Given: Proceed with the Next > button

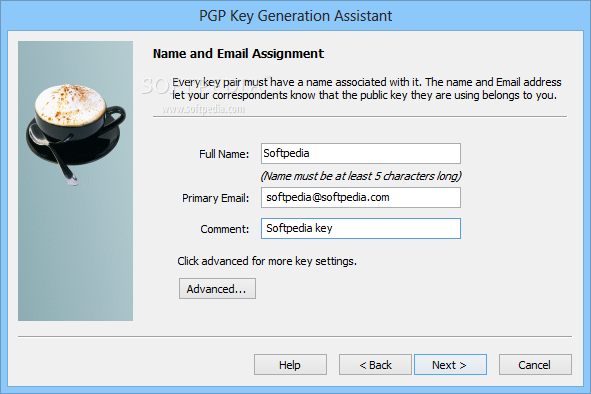Looking at the screenshot, I should [450, 365].
